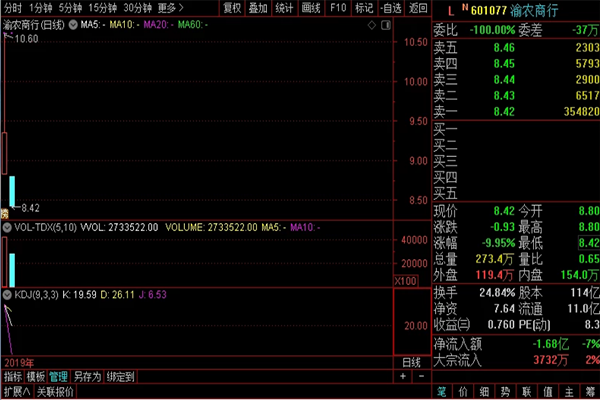The image size is (600, 400).
Task: Open the 模板 templates tab
Action: pos(36,377)
